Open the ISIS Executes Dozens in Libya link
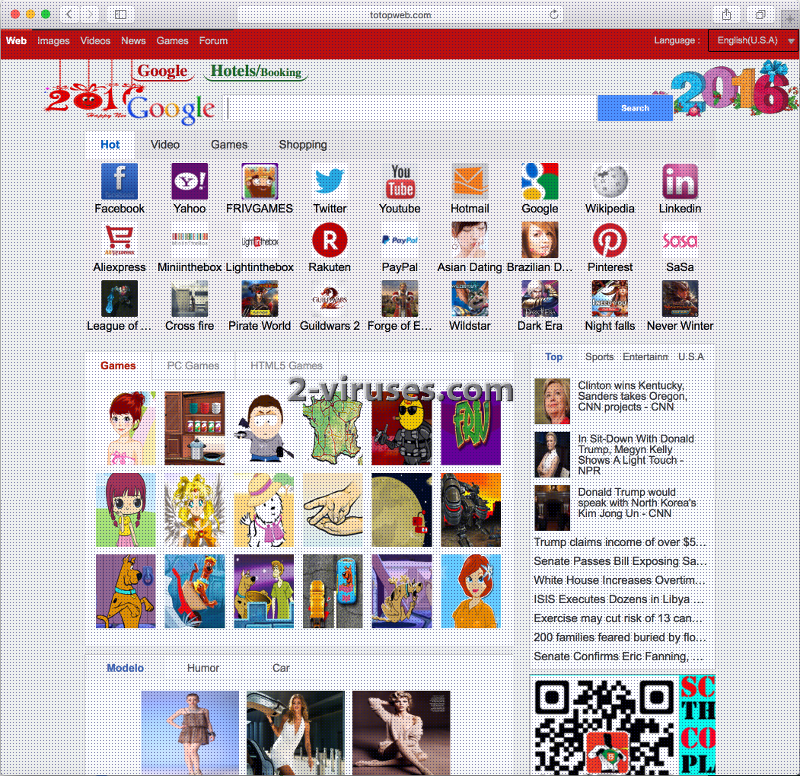Screen dimensions: 800x776 click(619, 599)
